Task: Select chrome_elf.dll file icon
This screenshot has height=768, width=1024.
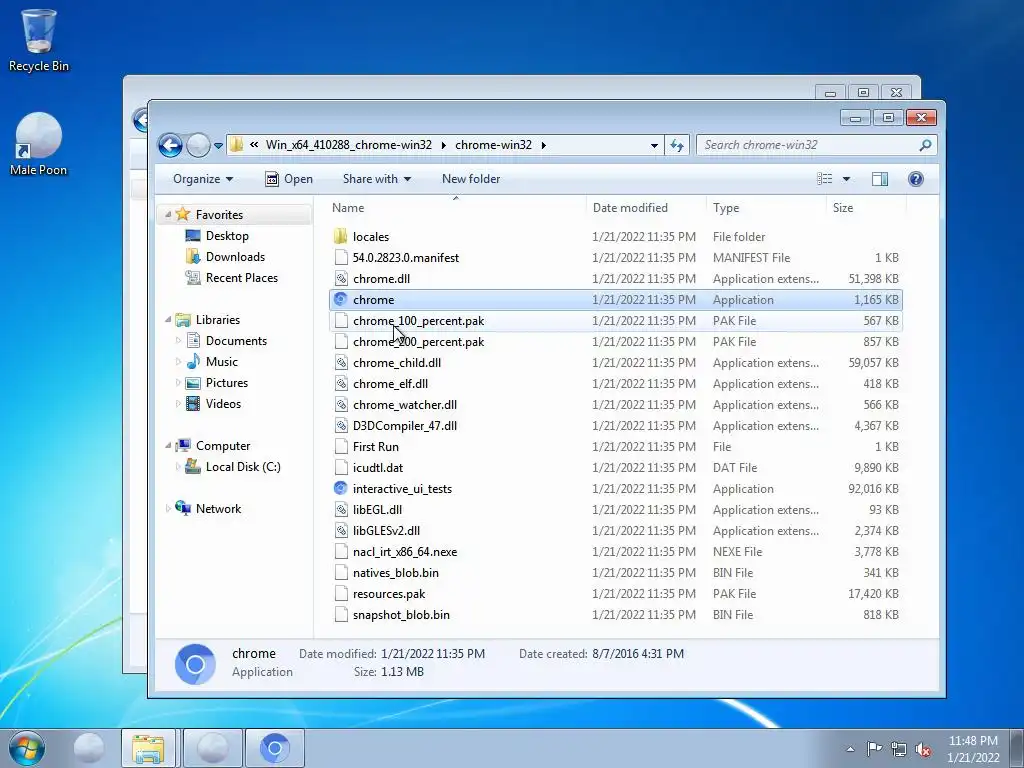Action: point(340,383)
